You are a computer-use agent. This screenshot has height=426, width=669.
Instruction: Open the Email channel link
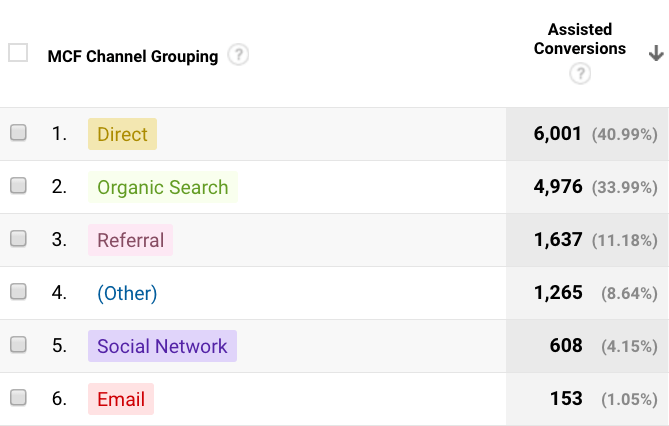121,399
